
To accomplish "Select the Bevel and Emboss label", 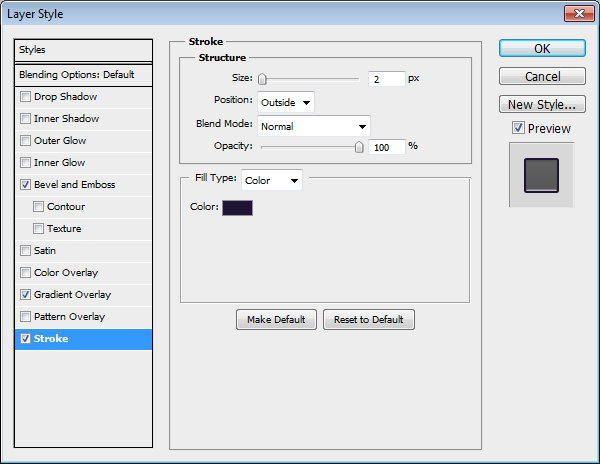I will [75, 185].
